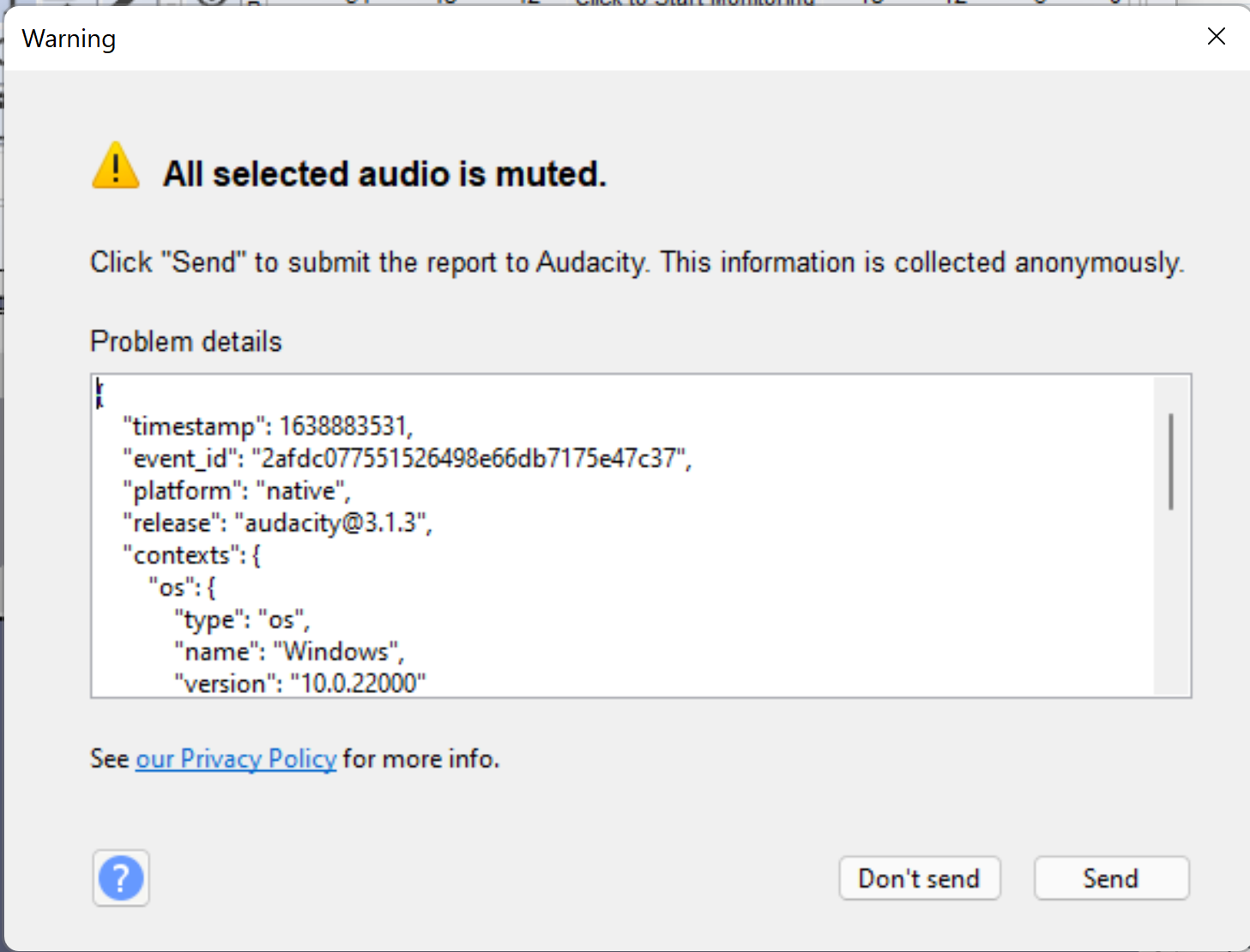Click the muted audio warning message text
1250x952 pixels.
point(384,173)
